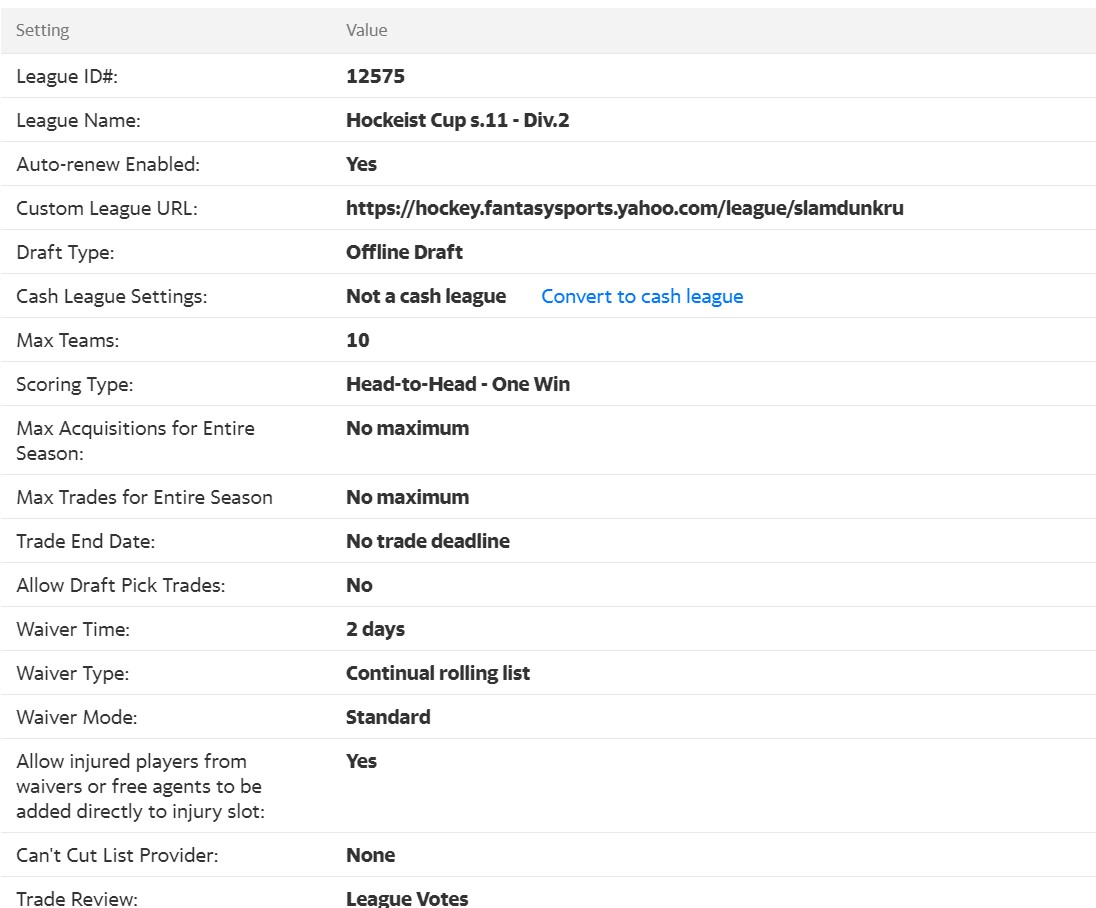This screenshot has width=1096, height=908.
Task: Click the Allow Draft Pick Trades label
Action: point(120,585)
